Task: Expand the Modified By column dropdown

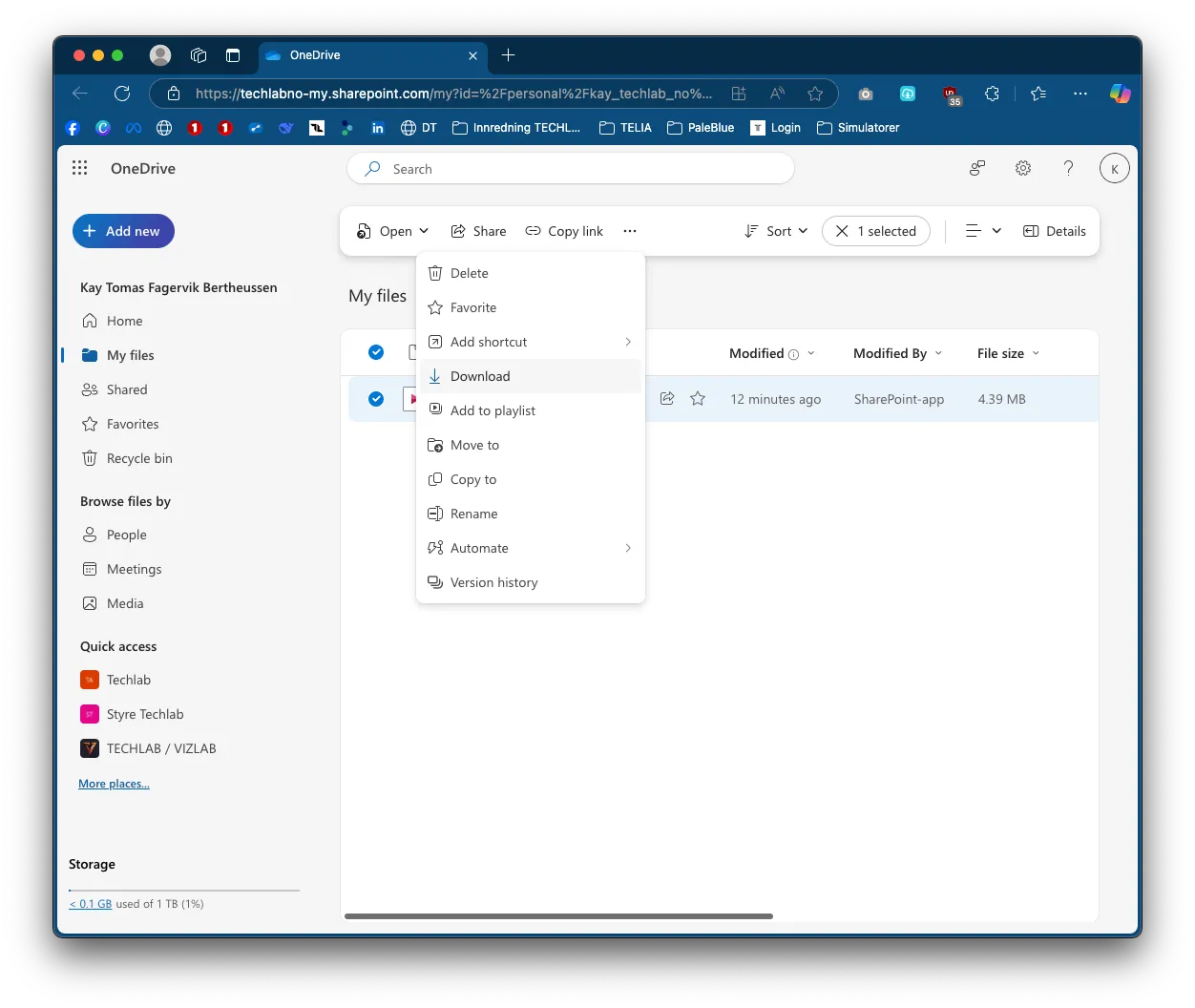Action: (938, 353)
